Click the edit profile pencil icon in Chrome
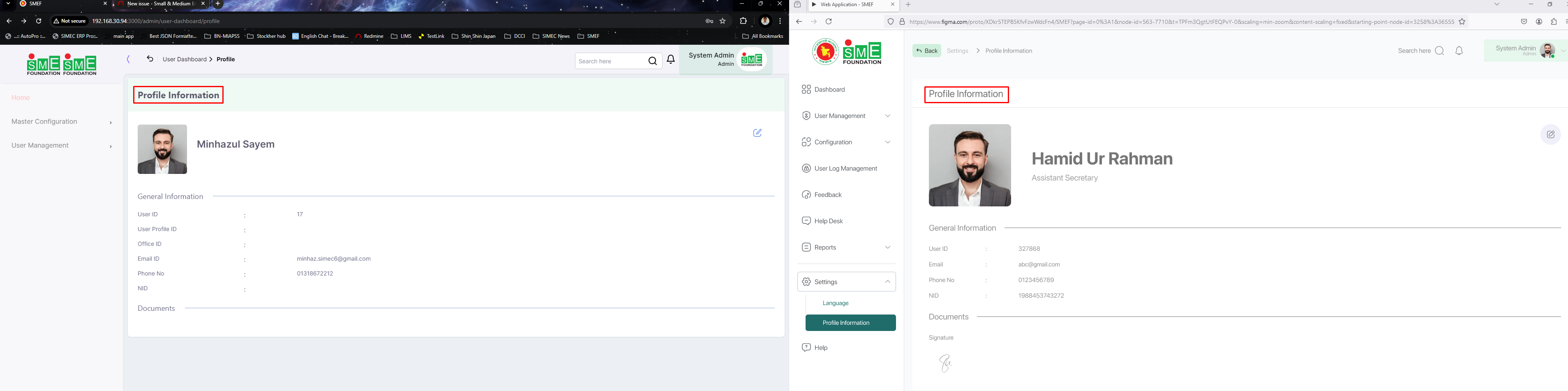 tap(757, 133)
